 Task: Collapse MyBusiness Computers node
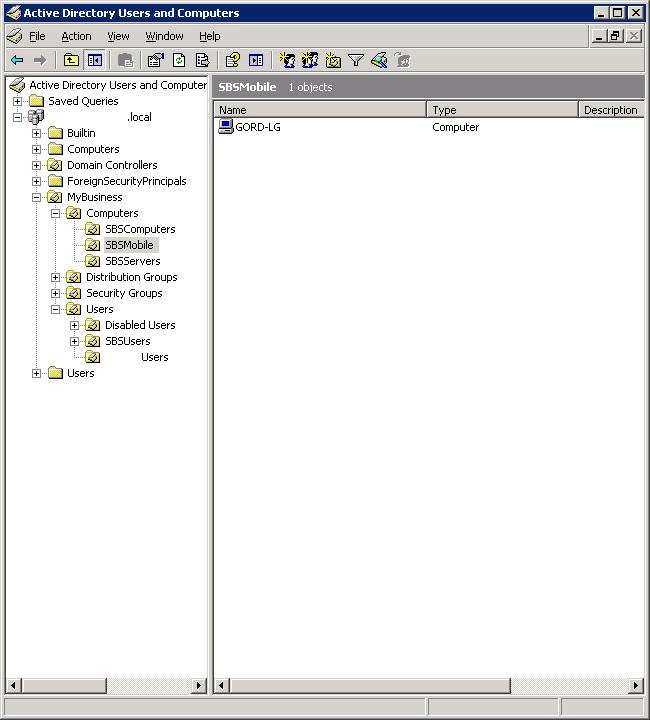[56, 214]
